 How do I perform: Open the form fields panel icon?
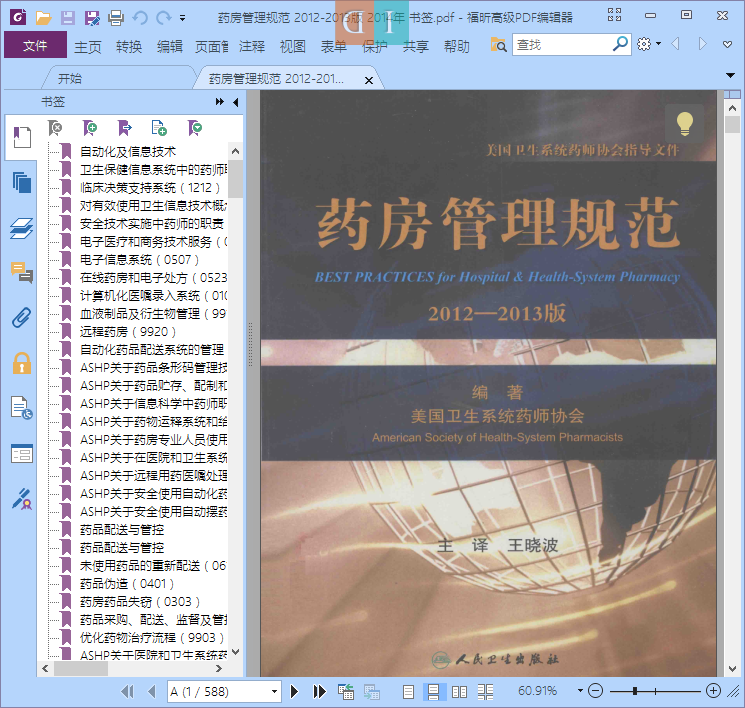pos(21,453)
